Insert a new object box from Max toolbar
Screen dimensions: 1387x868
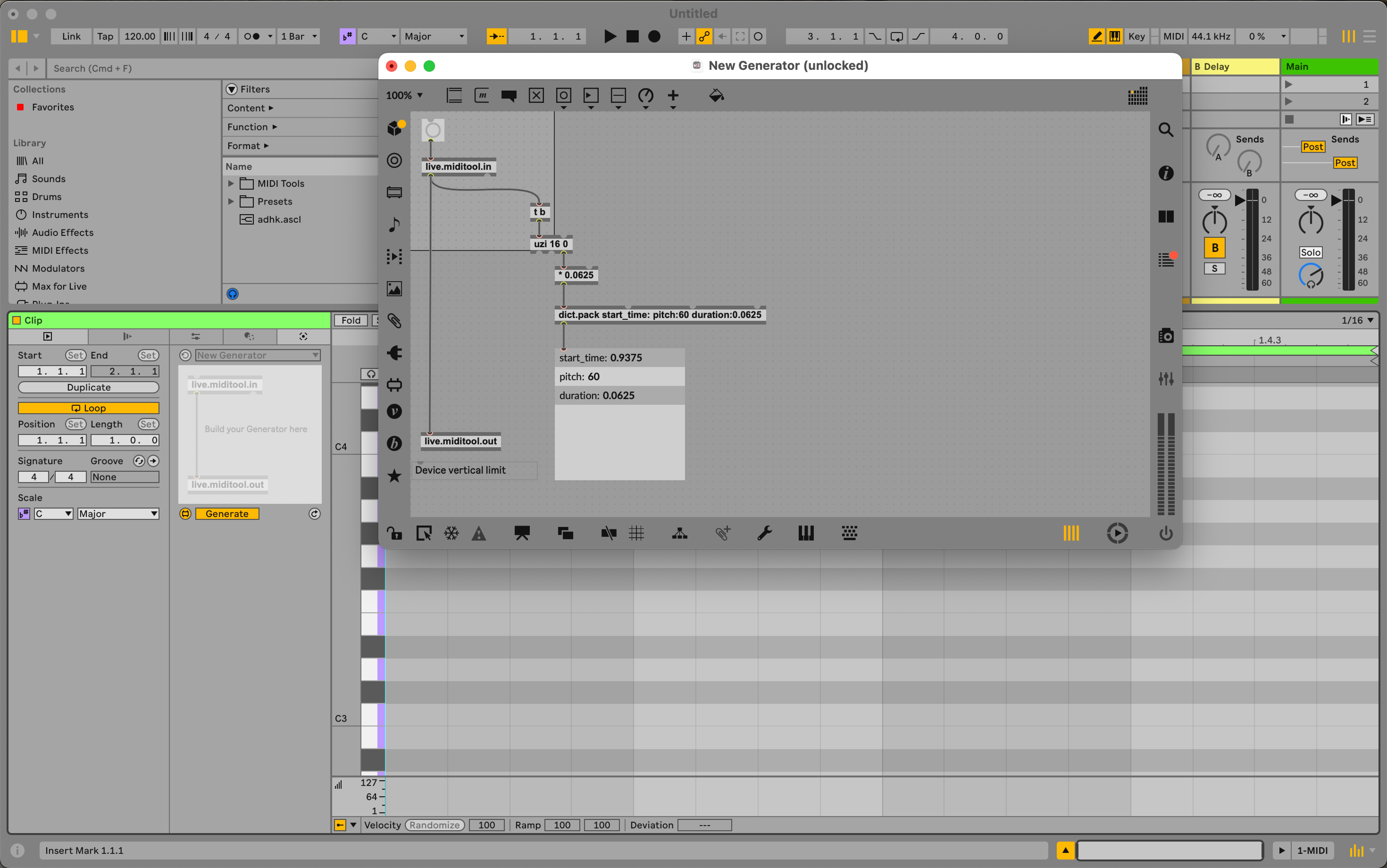(x=454, y=95)
